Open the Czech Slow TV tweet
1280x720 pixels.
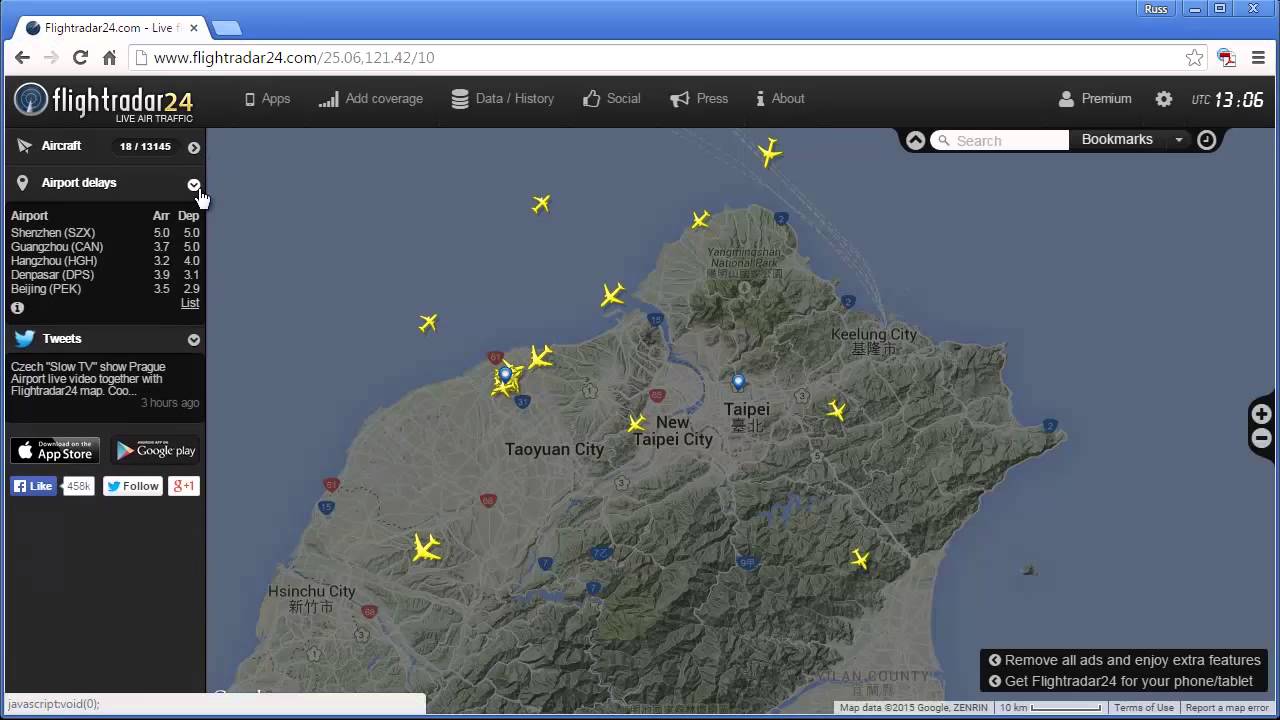88,379
